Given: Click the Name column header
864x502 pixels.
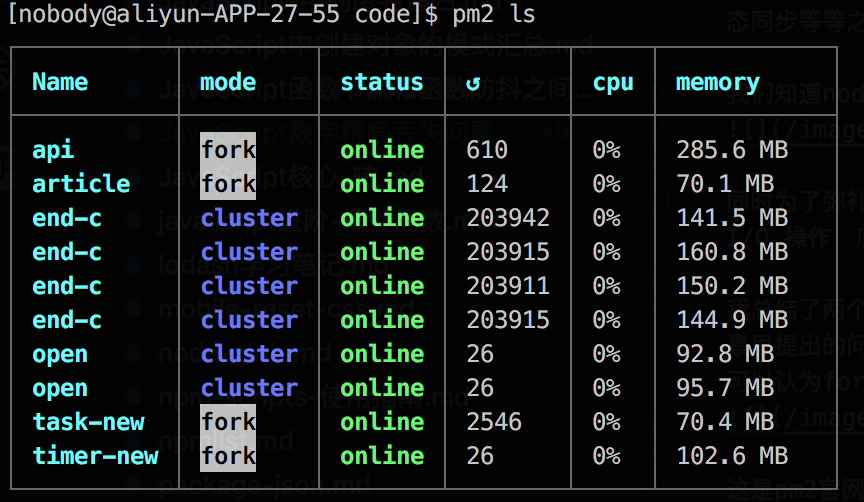Looking at the screenshot, I should point(60,82).
